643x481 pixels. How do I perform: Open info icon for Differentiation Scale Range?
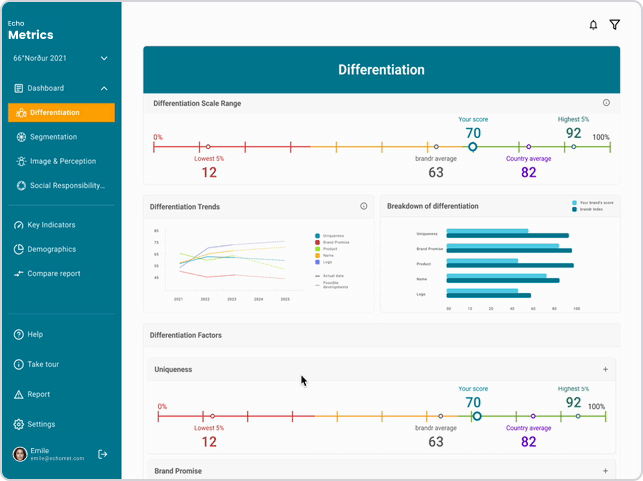[x=606, y=103]
